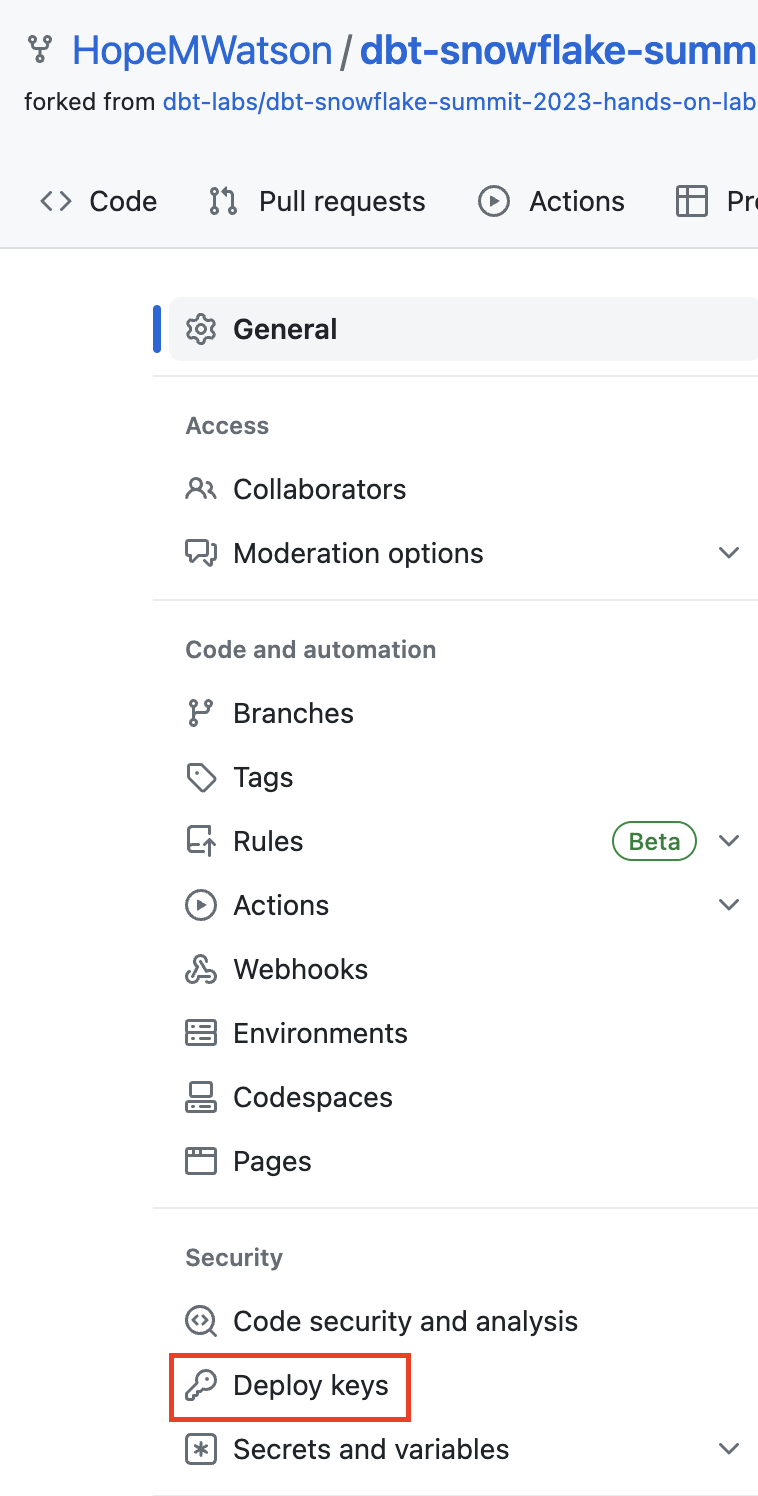The height and width of the screenshot is (1496, 758).
Task: Select the tag icon next to Tags
Action: click(x=201, y=777)
